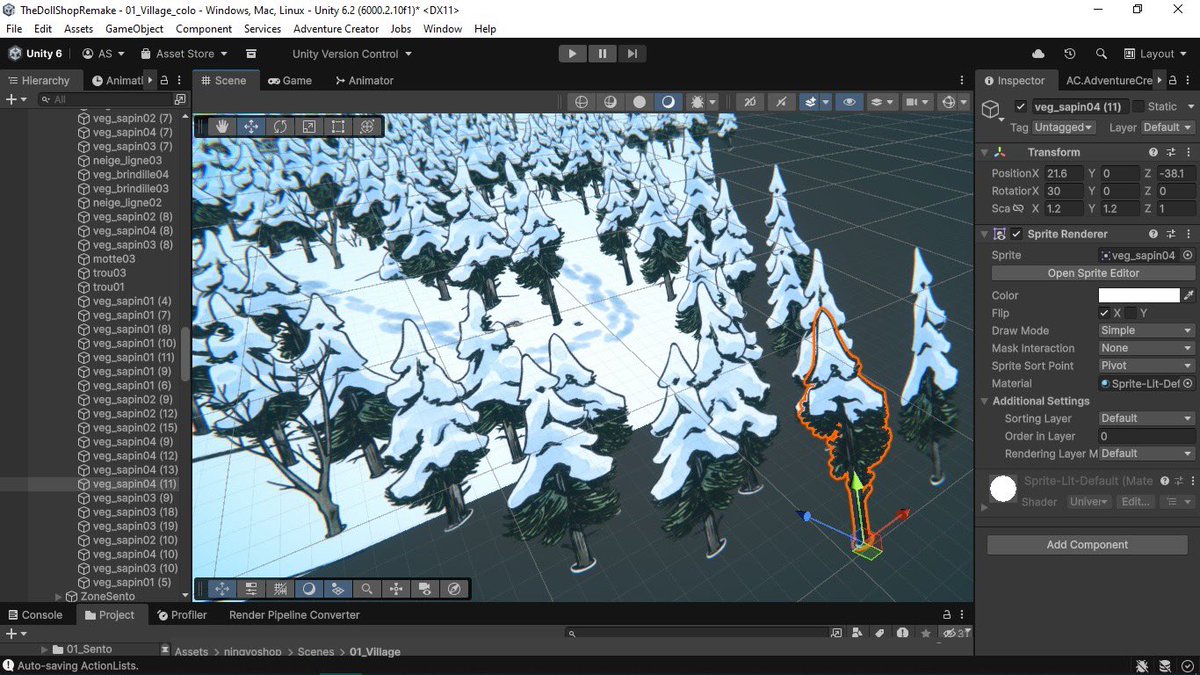Toggle the grid snapping overlay icon
This screenshot has width=1200, height=675.
tap(280, 589)
